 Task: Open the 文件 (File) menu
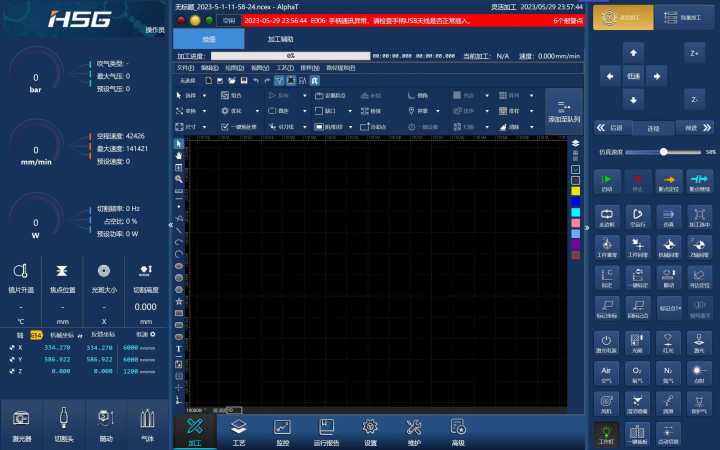point(183,67)
